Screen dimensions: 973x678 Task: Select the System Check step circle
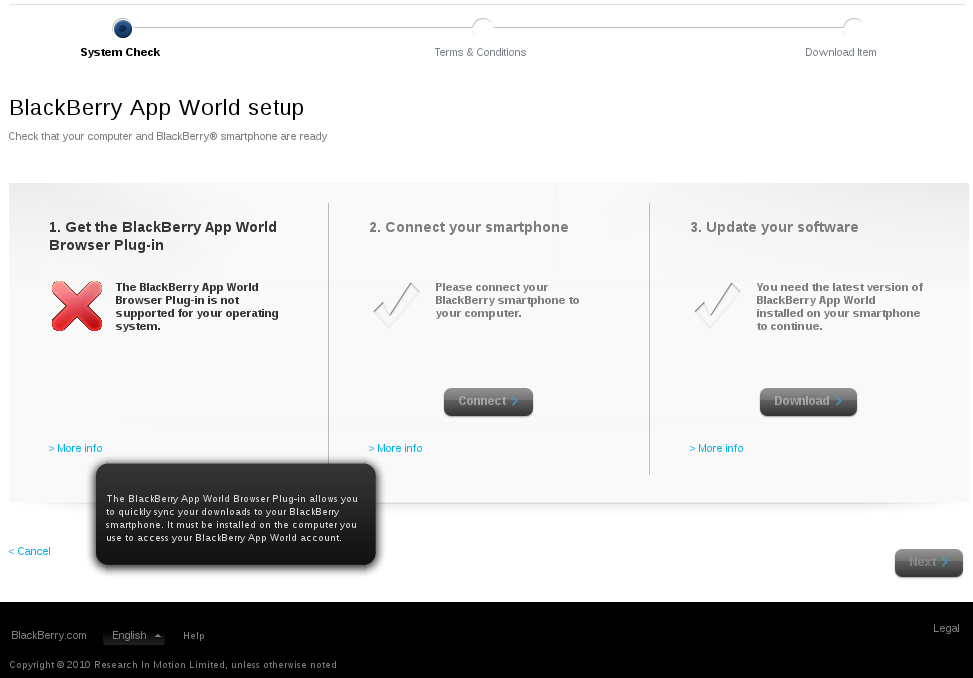(x=122, y=28)
